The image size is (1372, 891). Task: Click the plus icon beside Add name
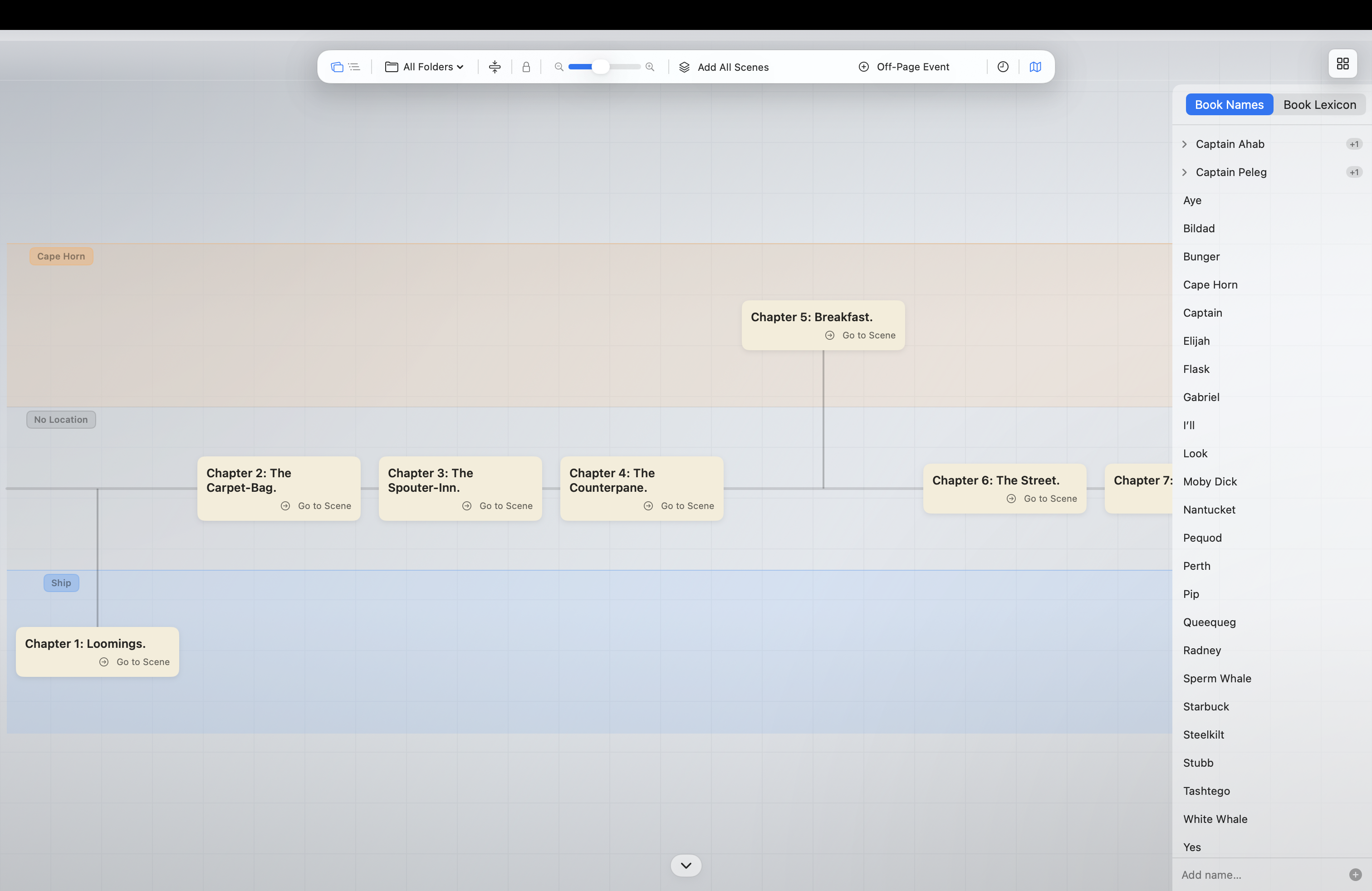1355,875
